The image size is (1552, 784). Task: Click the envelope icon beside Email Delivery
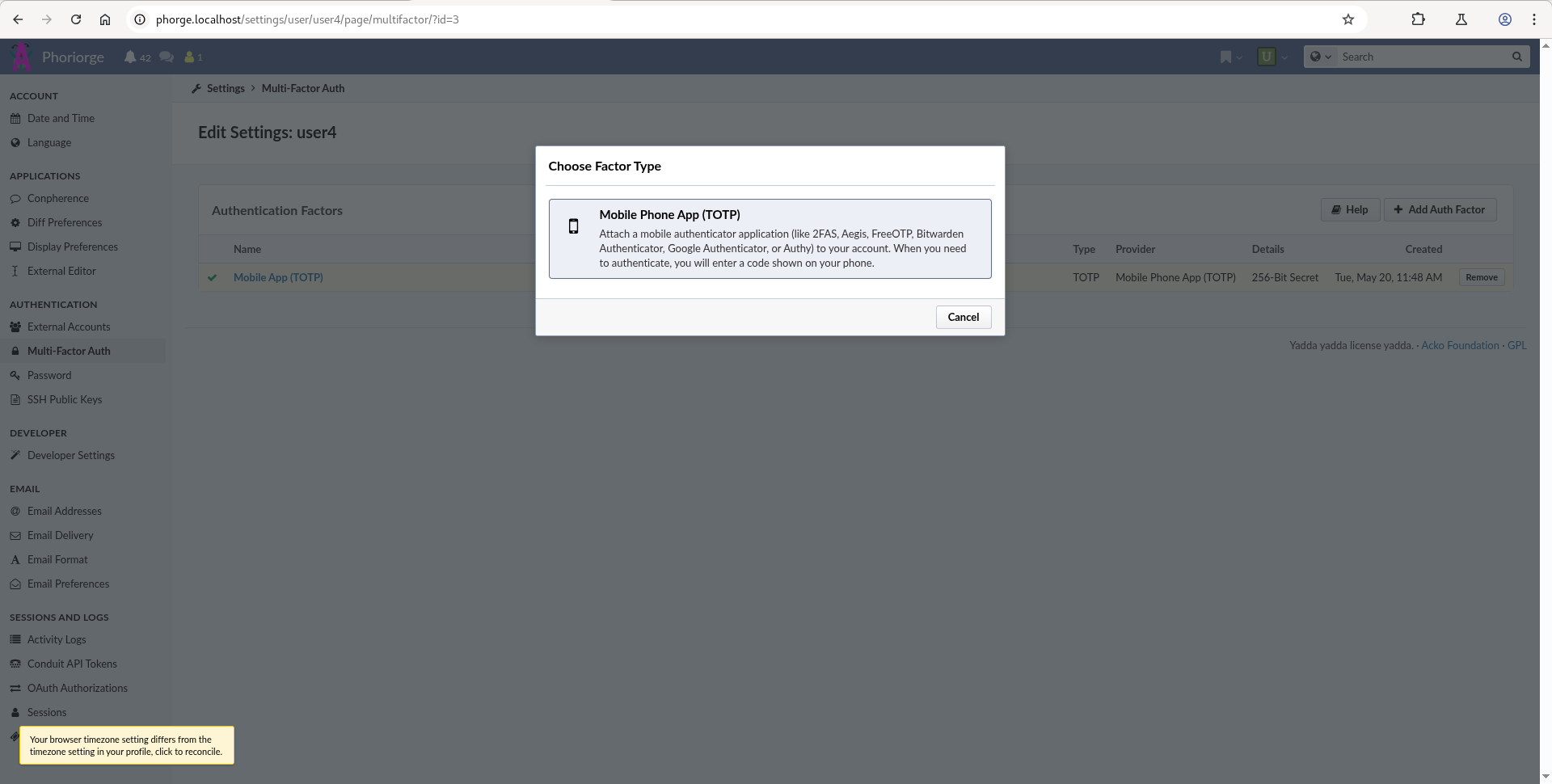click(15, 535)
